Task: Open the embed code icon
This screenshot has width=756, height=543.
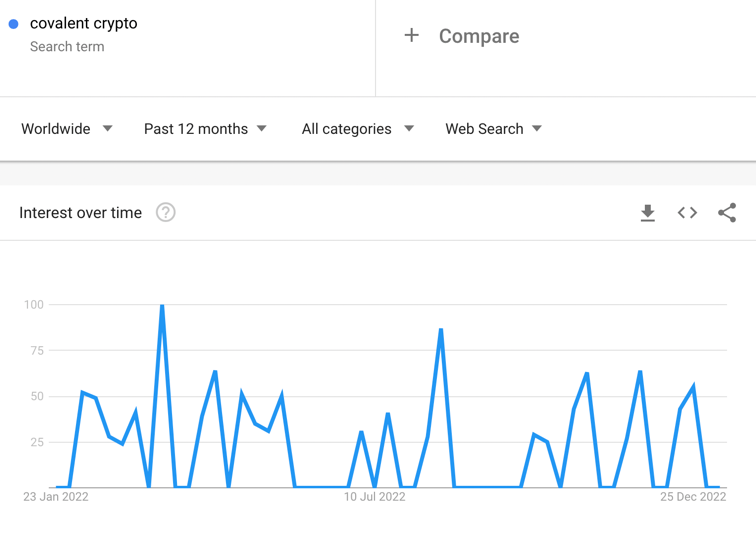Action: click(x=687, y=213)
